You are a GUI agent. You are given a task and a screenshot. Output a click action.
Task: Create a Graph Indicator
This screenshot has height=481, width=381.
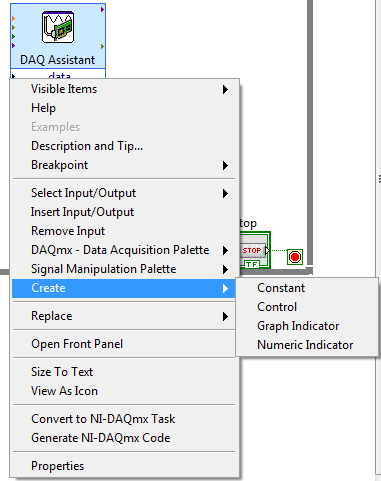point(307,326)
